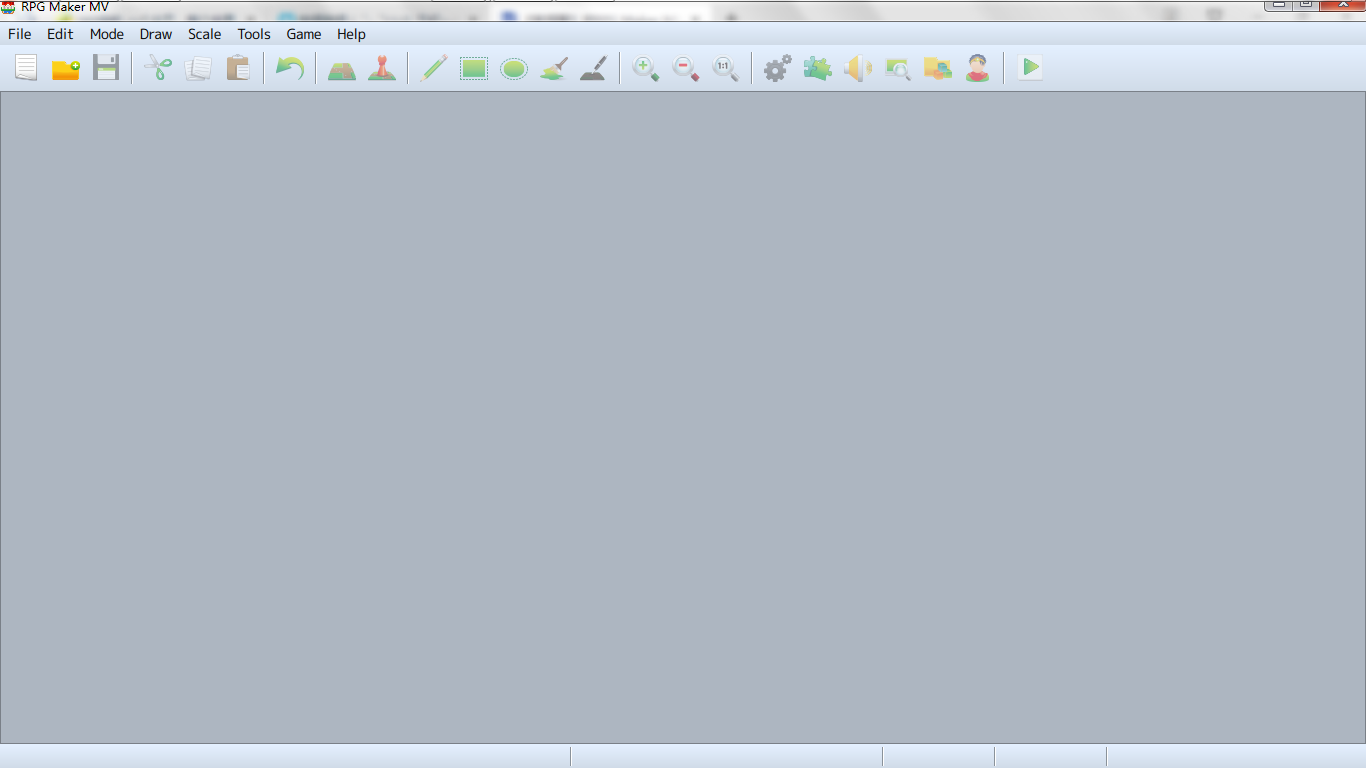Viewport: 1366px width, 768px height.
Task: Open the Tools menu
Action: tap(254, 34)
